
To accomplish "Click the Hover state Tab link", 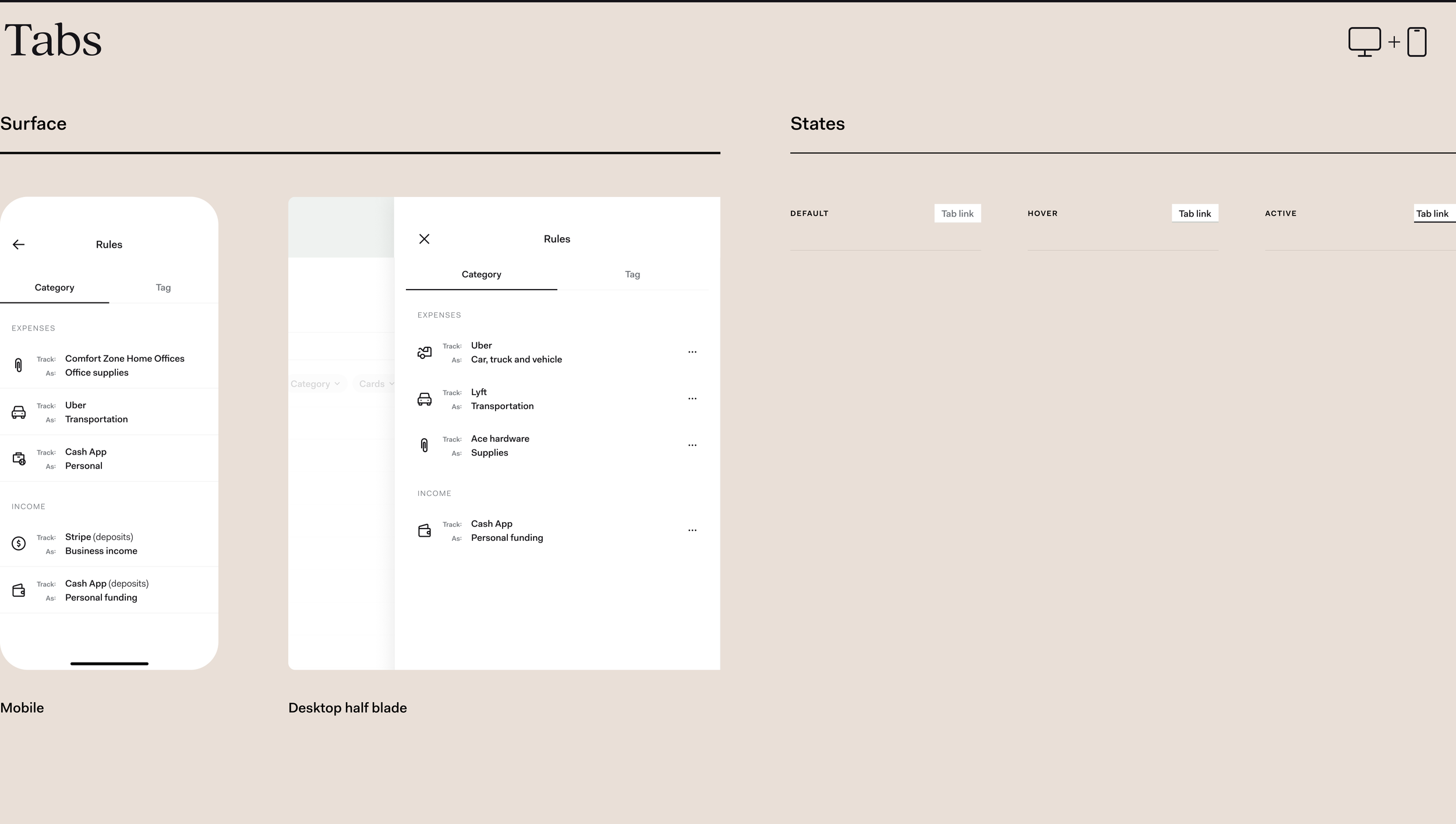I will point(1195,214).
